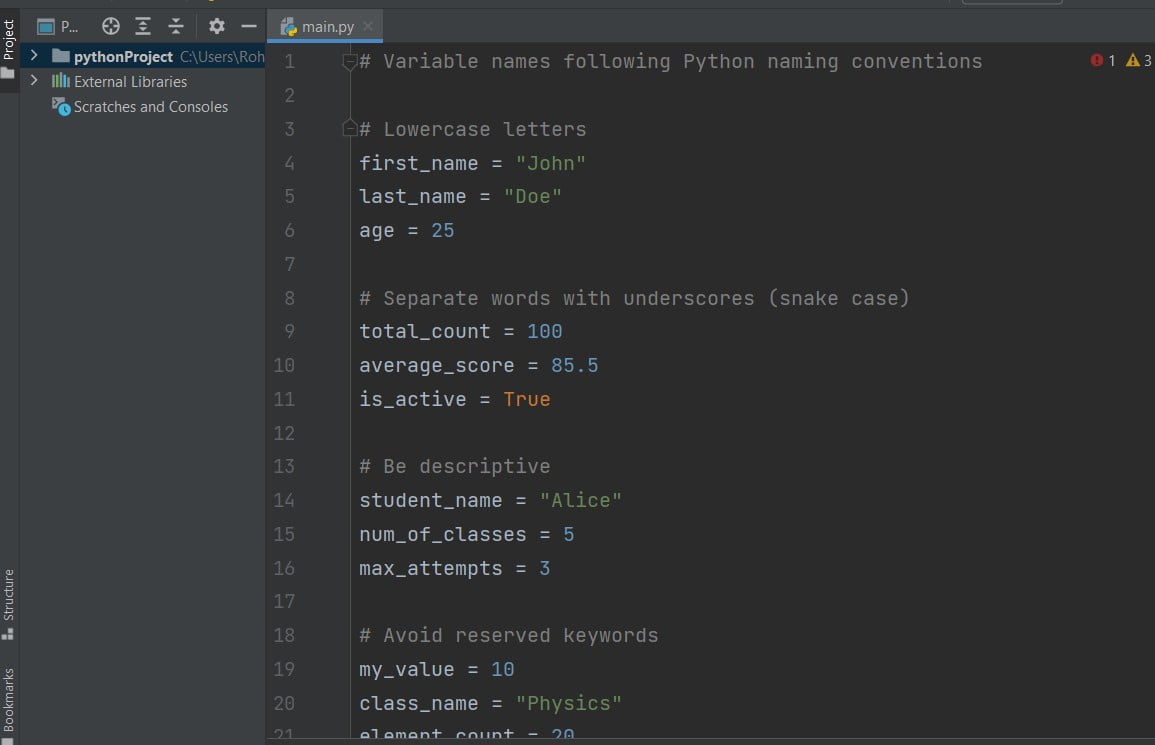This screenshot has height=745, width=1155.
Task: Click the External Libraries icon
Action: coord(62,81)
